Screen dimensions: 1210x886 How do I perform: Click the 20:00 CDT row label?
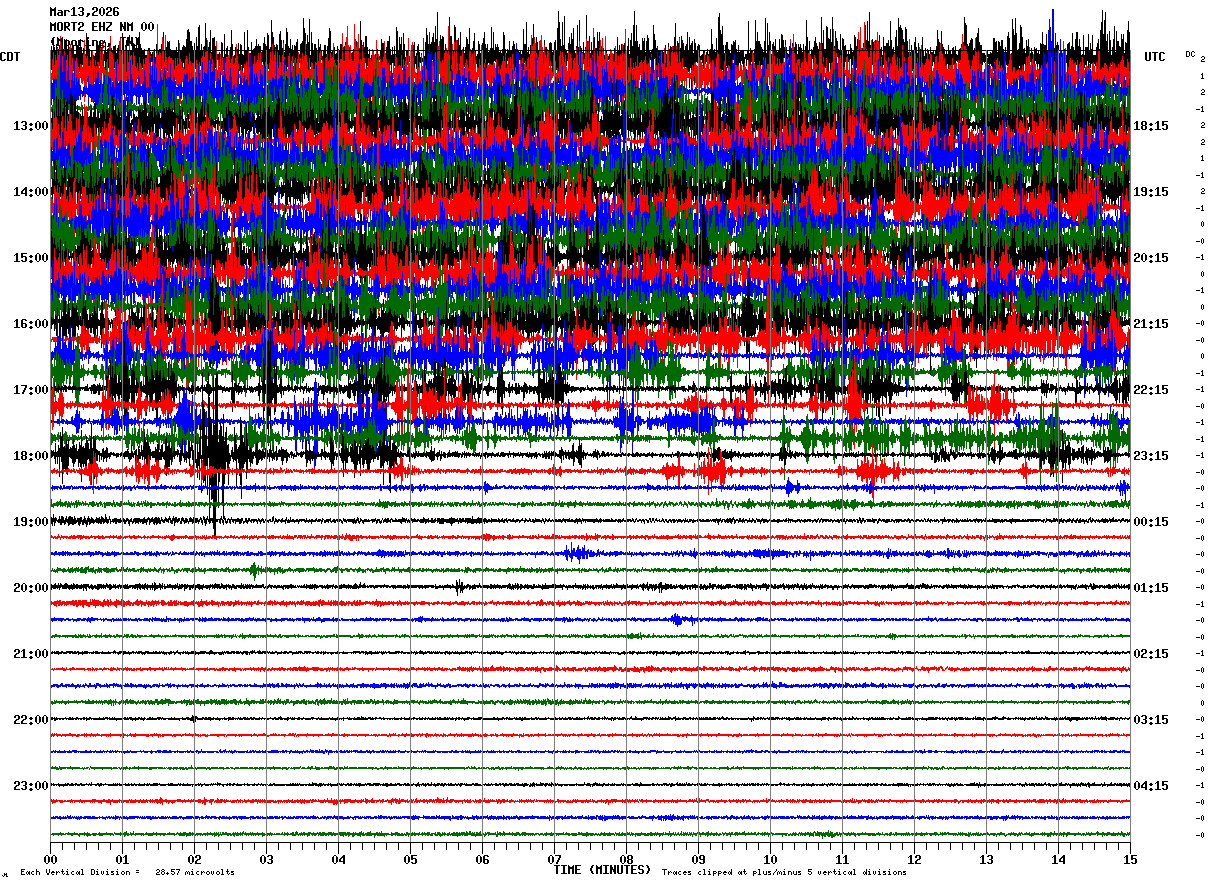[x=30, y=588]
